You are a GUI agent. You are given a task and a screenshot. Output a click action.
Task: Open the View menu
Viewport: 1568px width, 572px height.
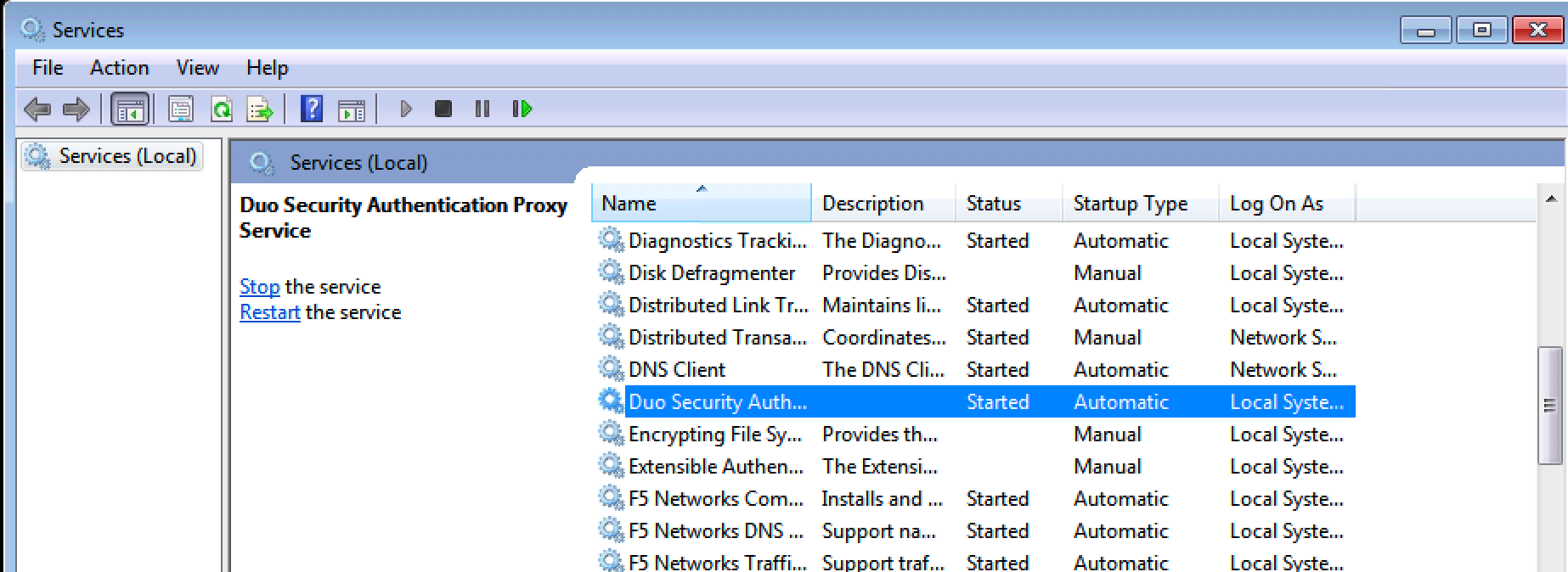pyautogui.click(x=198, y=68)
